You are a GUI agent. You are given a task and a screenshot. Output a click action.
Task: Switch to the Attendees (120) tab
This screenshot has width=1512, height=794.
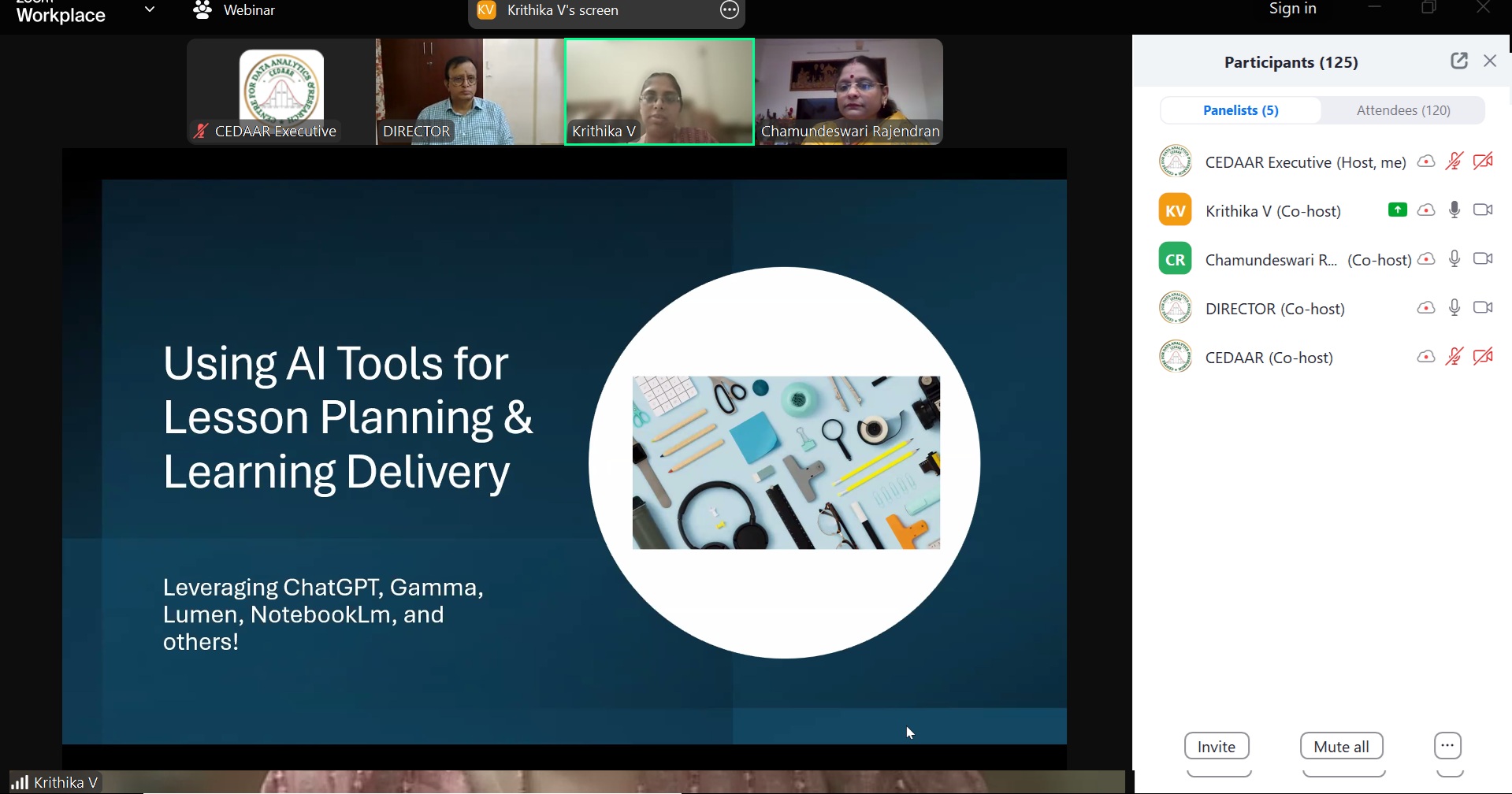(1402, 110)
